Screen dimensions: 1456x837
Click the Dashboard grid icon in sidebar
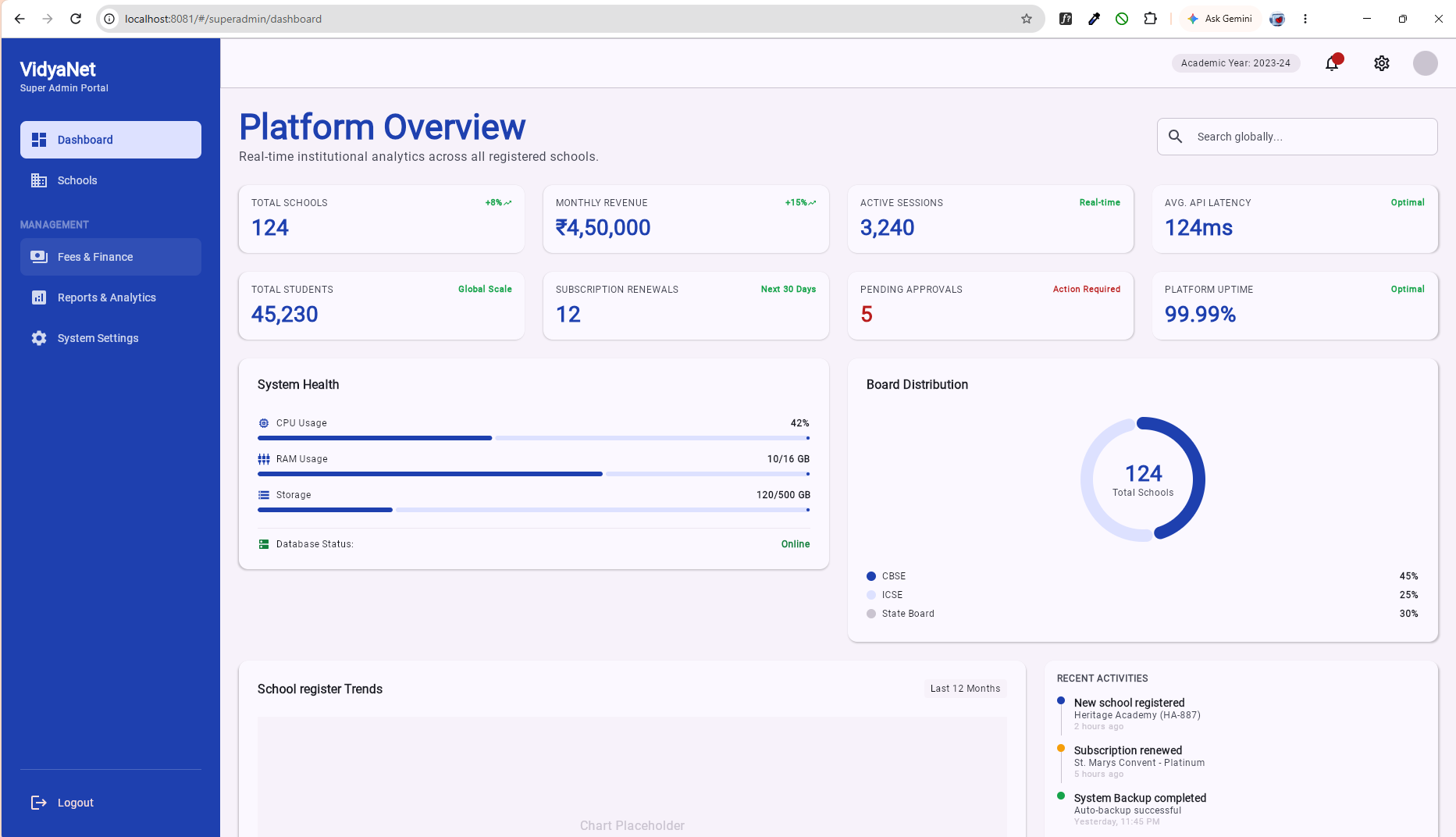39,140
